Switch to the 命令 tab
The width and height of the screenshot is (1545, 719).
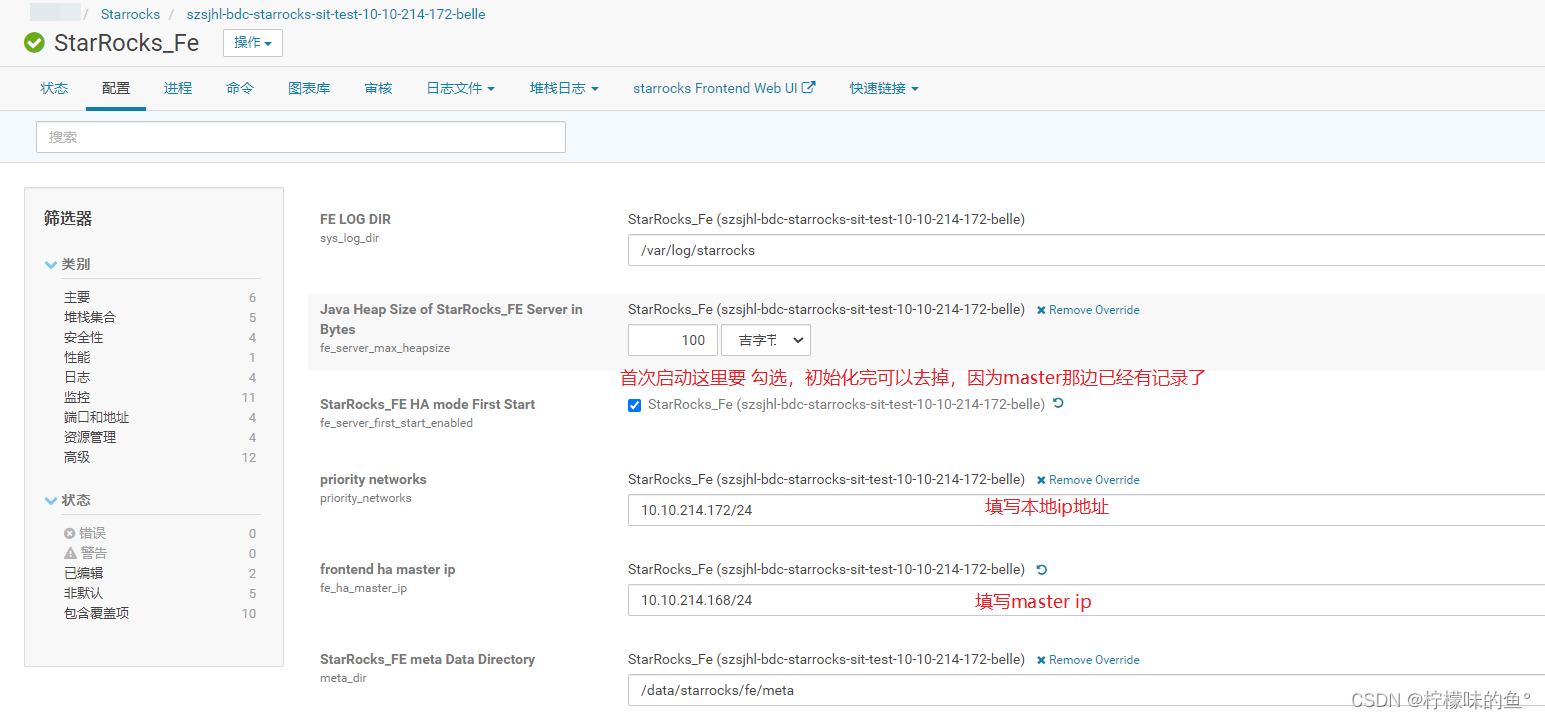click(x=240, y=88)
